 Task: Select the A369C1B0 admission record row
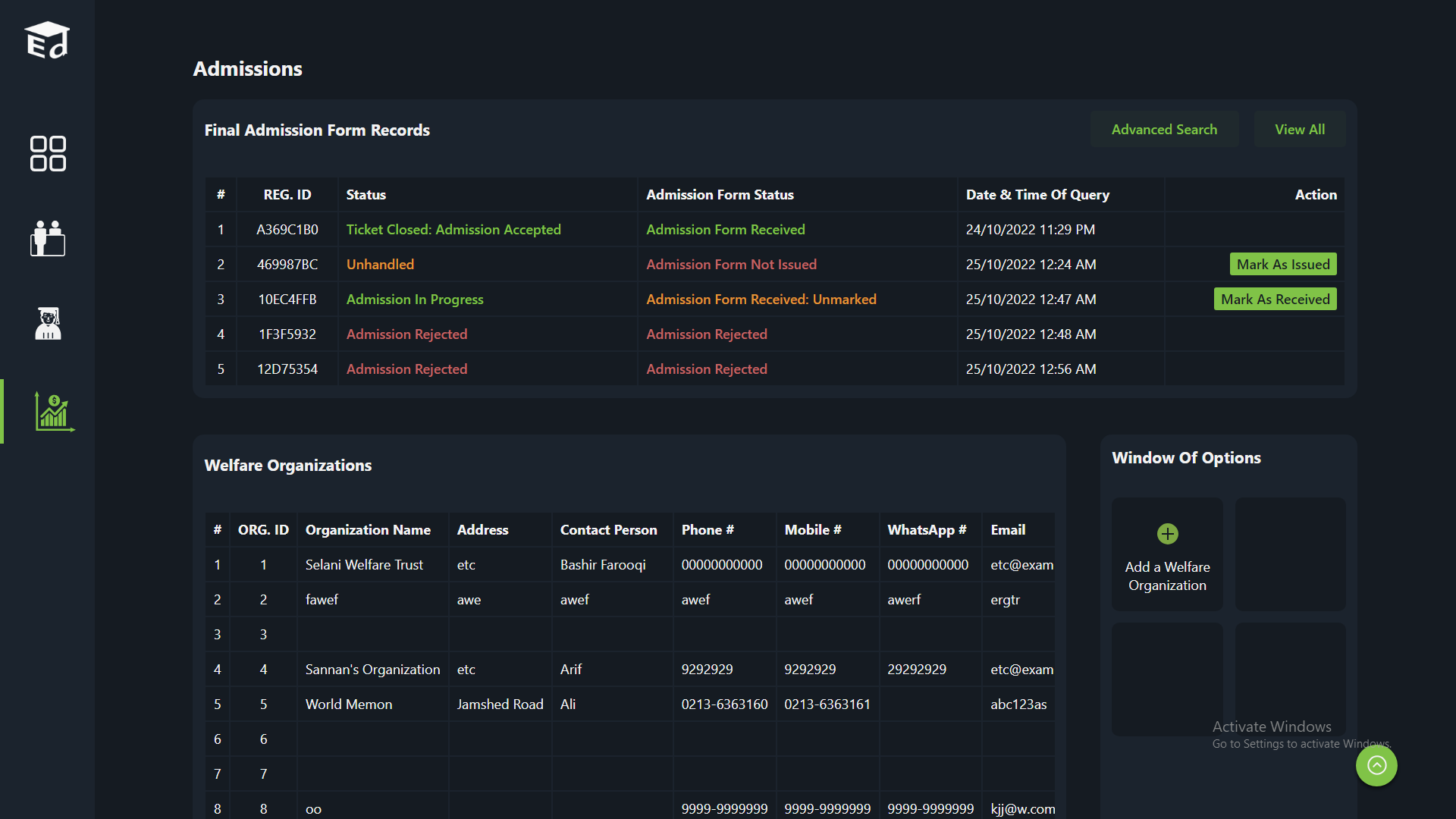tap(287, 230)
